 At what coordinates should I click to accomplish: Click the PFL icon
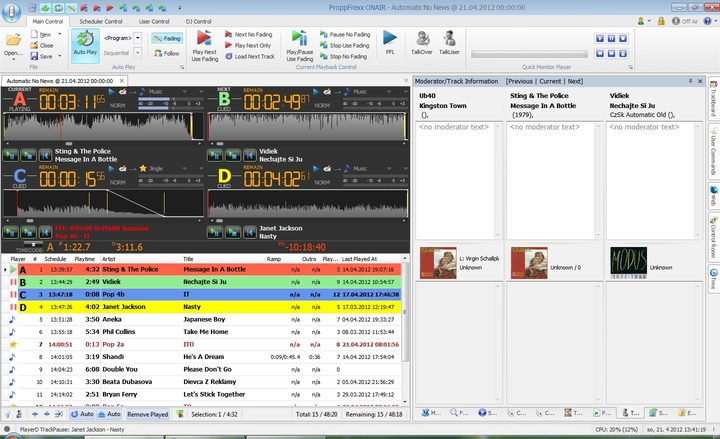[x=390, y=40]
